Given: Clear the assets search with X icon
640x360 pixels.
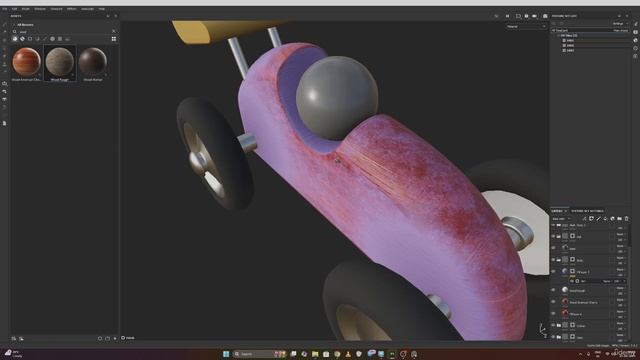Looking at the screenshot, I should pyautogui.click(x=113, y=31).
